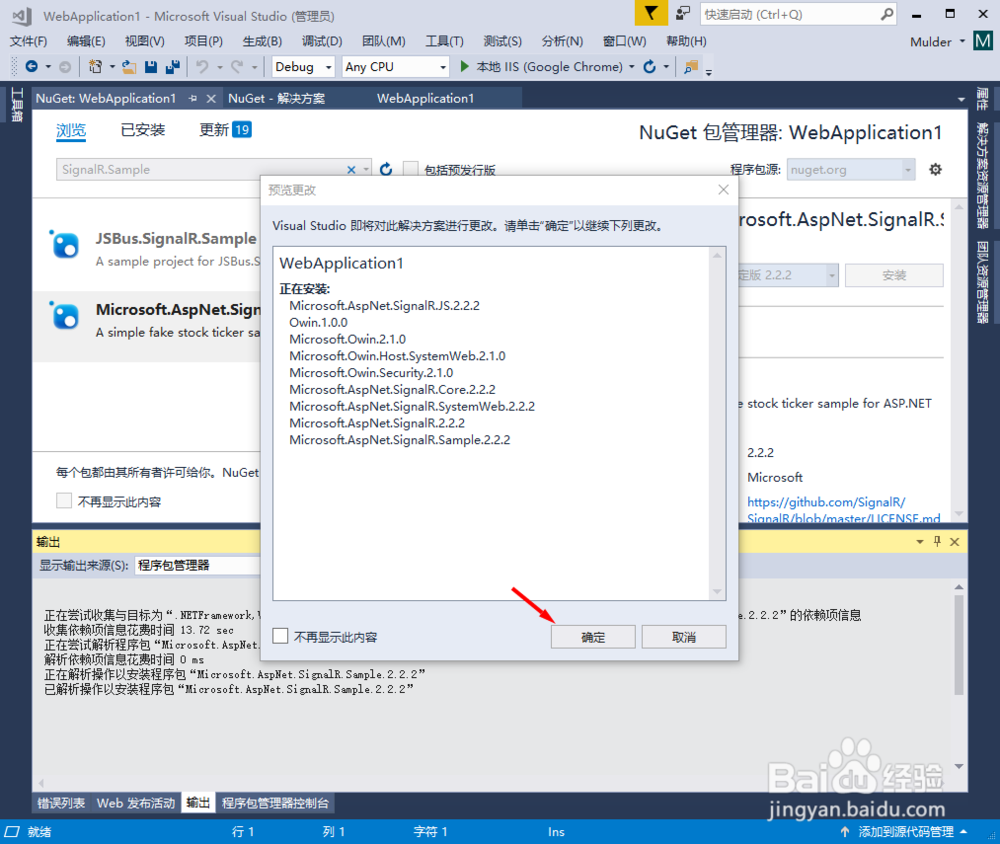Click the 确定 button in the preview dialog

(592, 636)
